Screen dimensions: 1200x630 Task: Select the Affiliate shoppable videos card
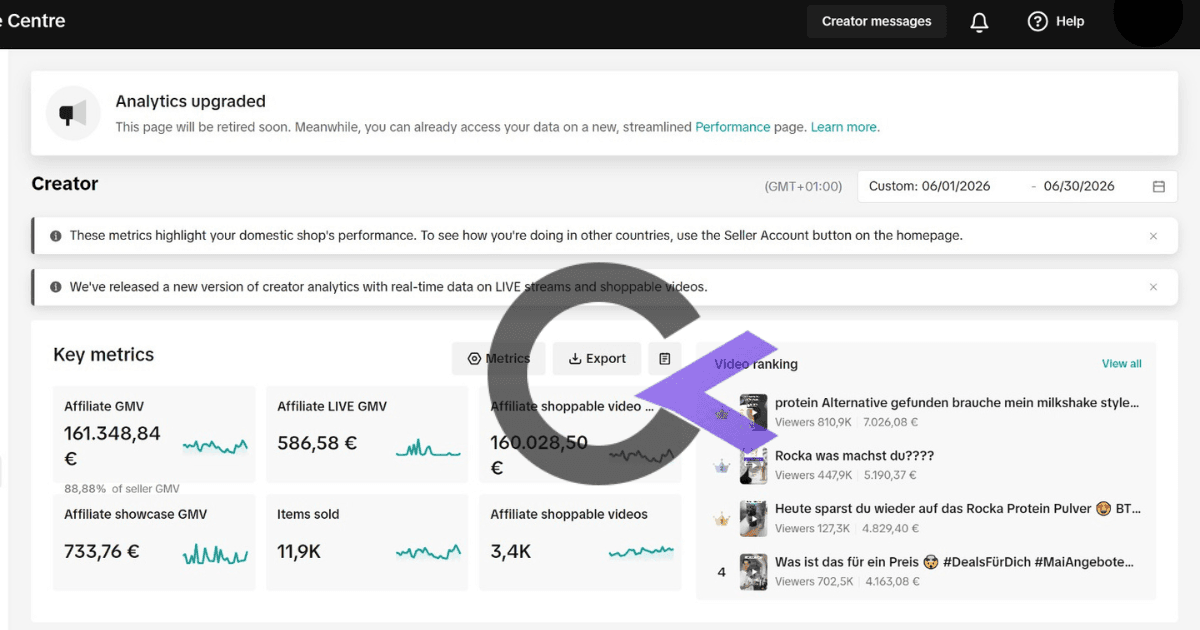580,542
